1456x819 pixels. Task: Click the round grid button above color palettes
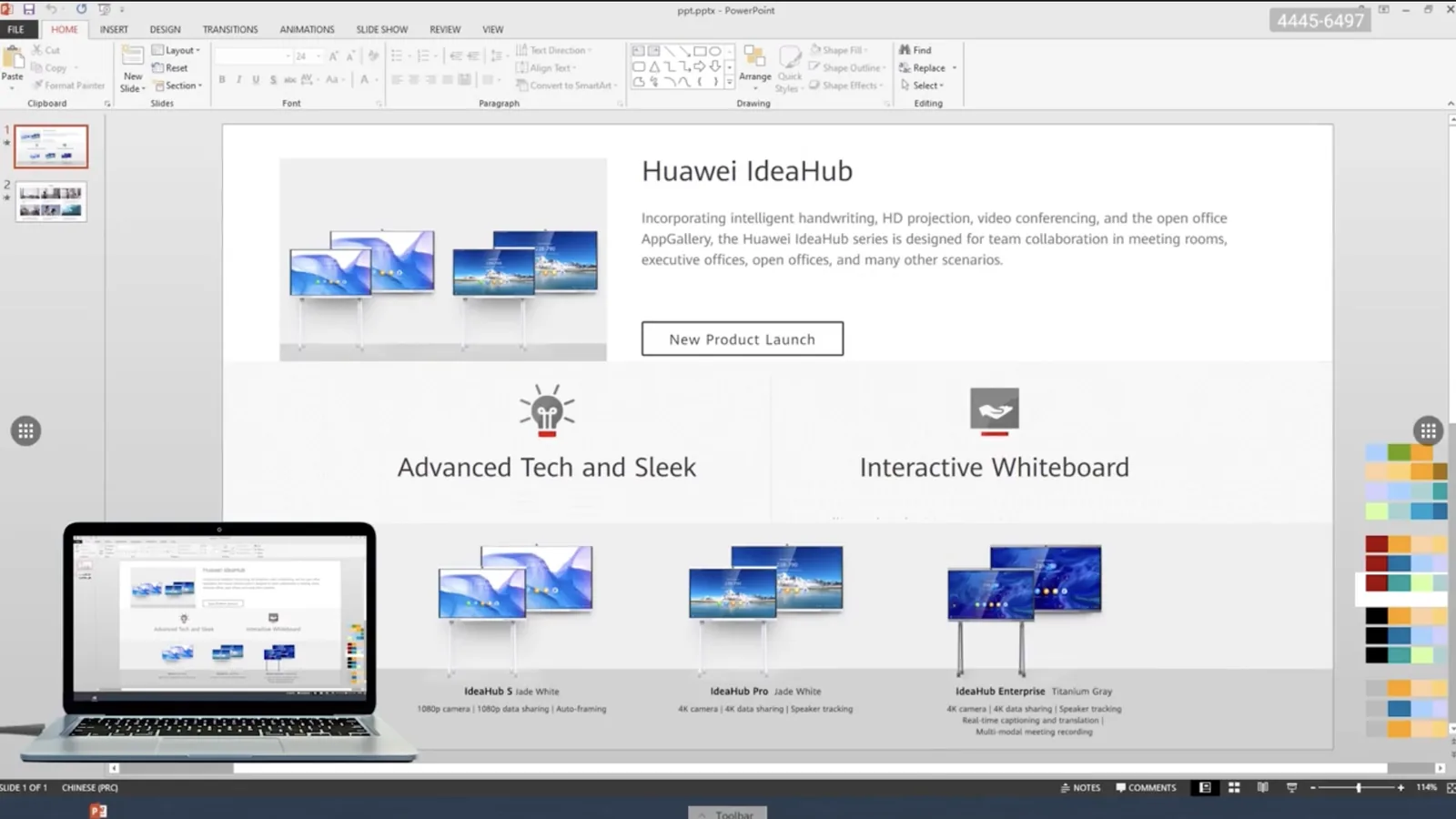(x=1428, y=430)
